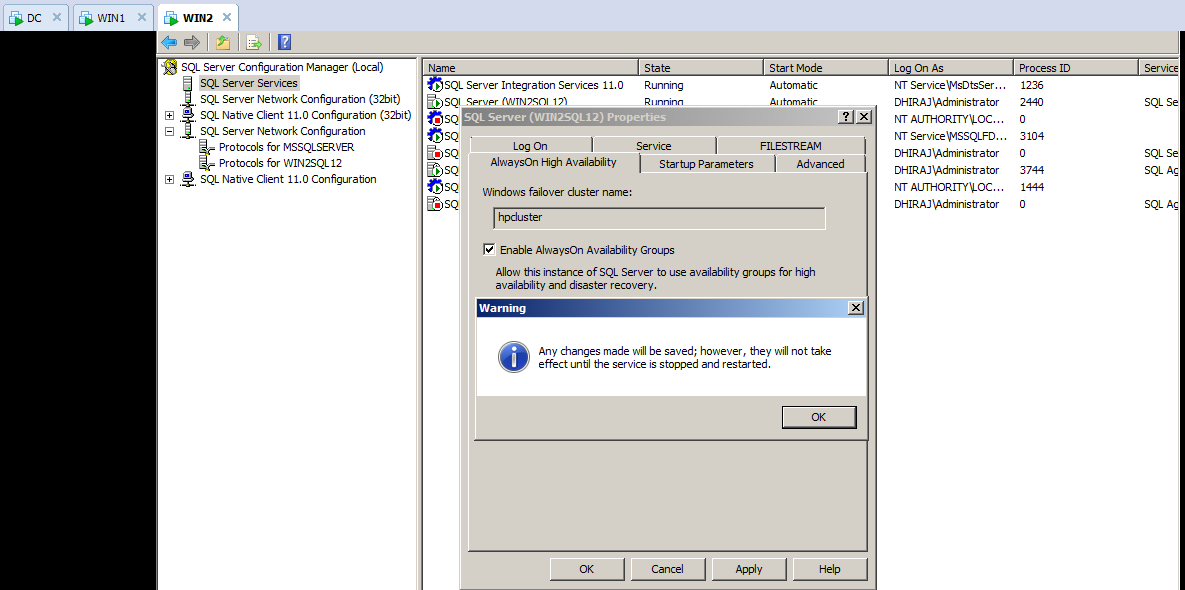The height and width of the screenshot is (590, 1185).
Task: Collapse SQL Server Network Configuration
Action: [x=169, y=131]
